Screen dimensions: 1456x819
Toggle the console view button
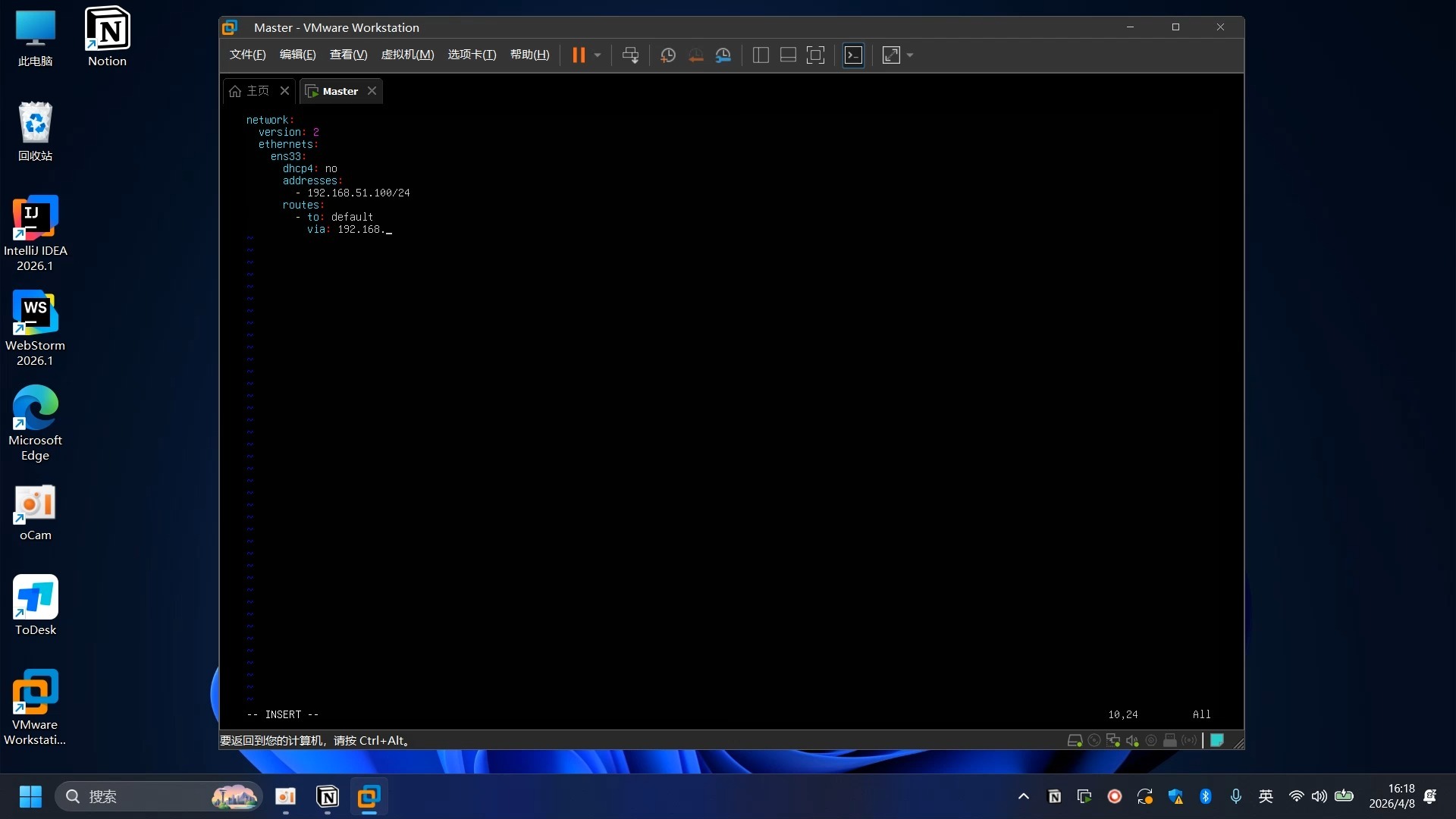click(x=853, y=55)
